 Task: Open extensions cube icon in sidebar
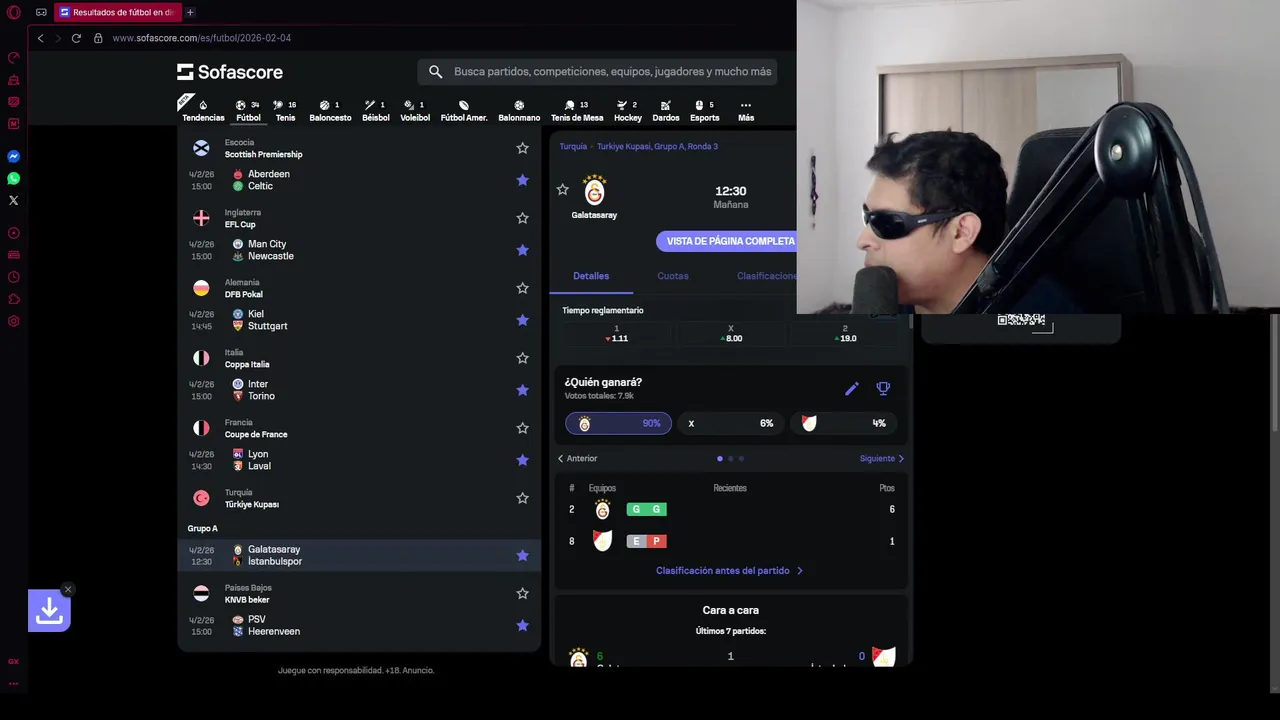14,299
